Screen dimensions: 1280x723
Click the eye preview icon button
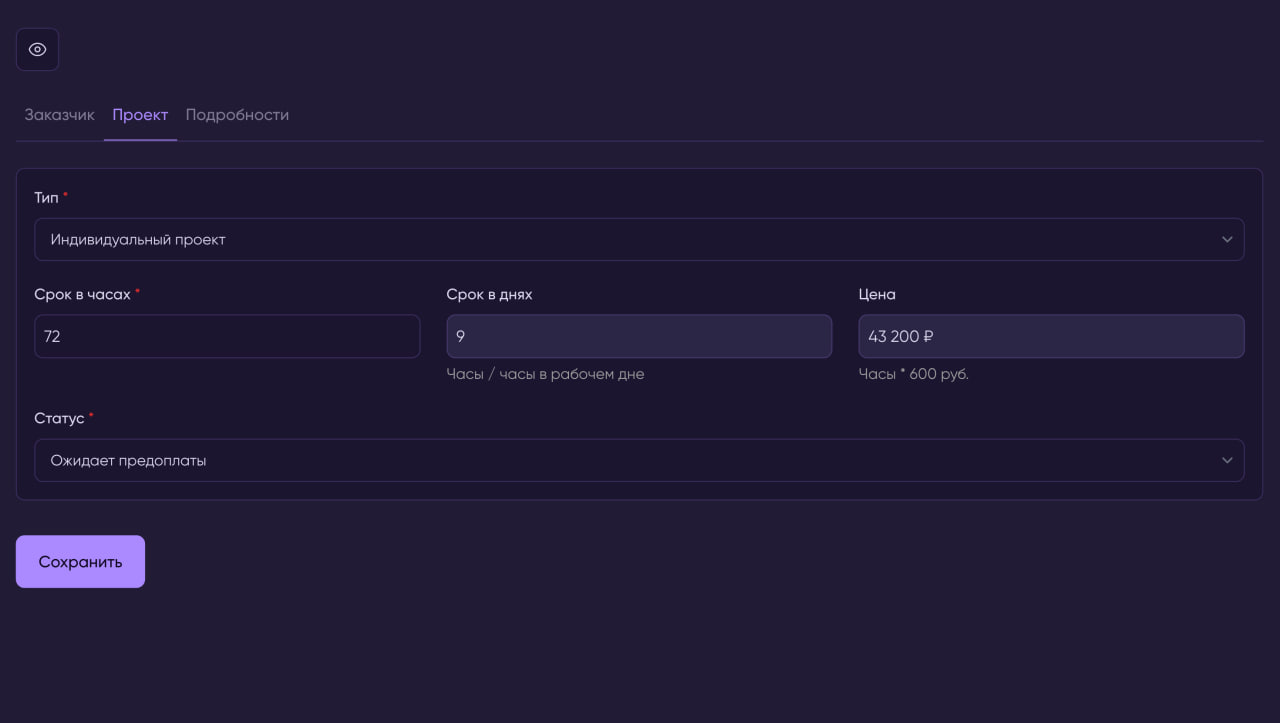37,49
